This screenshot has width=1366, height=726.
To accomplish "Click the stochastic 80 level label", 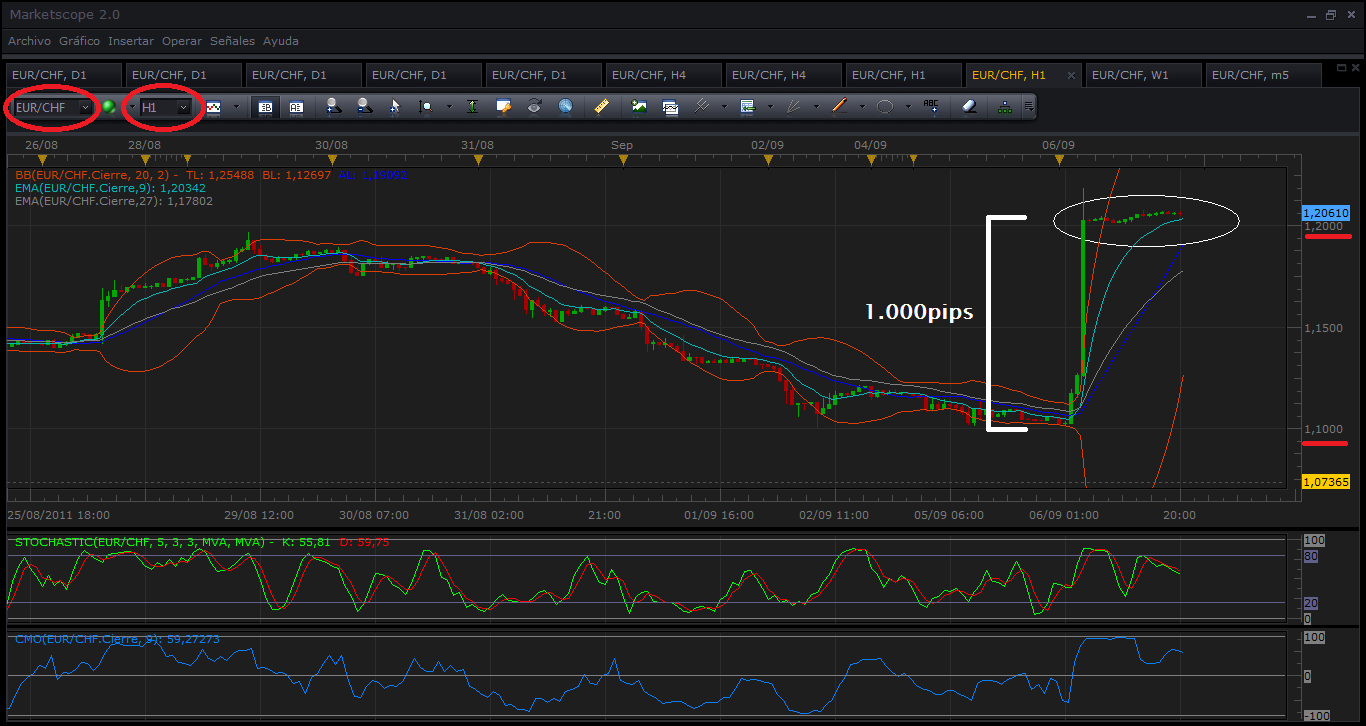I will 1312,556.
